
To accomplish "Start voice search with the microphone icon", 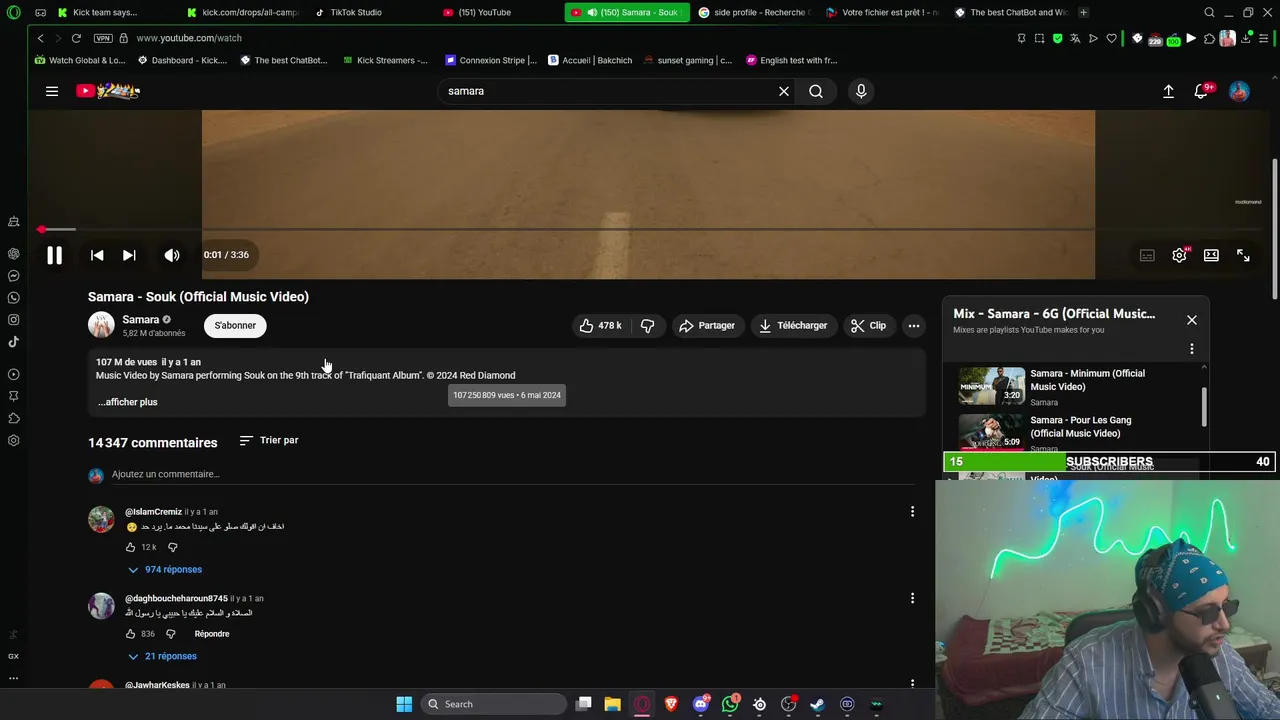I will (861, 91).
